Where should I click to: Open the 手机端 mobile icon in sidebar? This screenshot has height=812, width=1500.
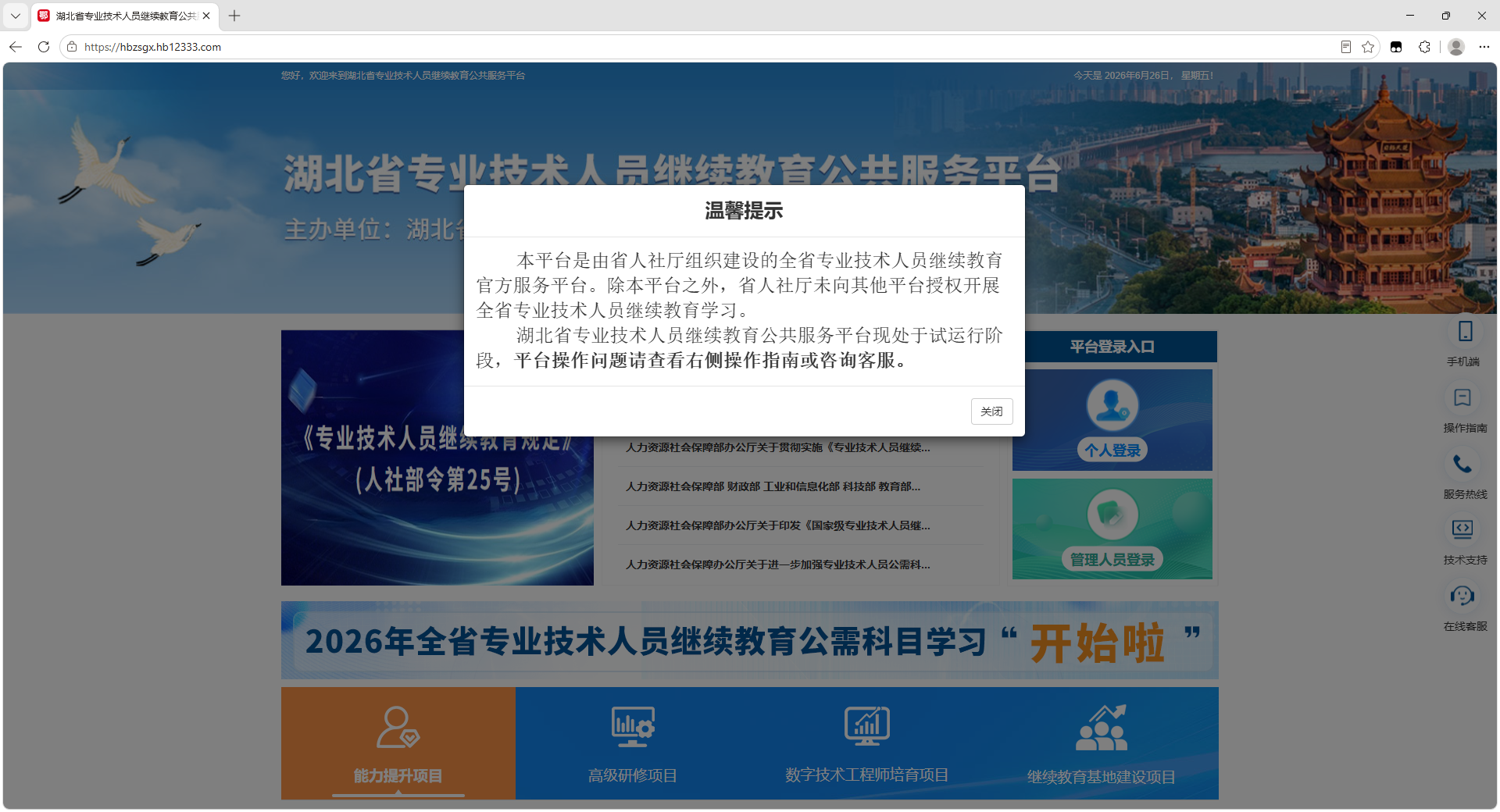(1465, 332)
